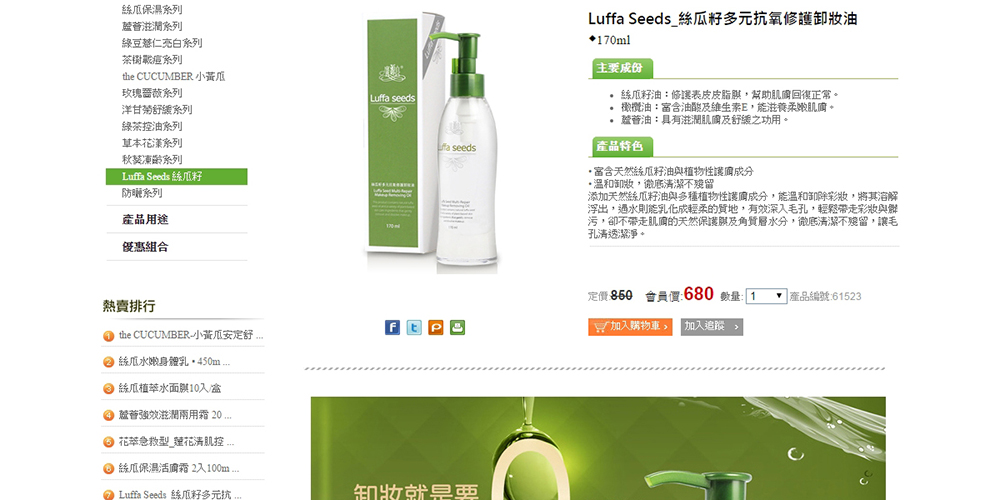The image size is (1000, 500).
Task: Open number 3 ranked 絲瓜植萃水面膜 item
Action: point(170,388)
